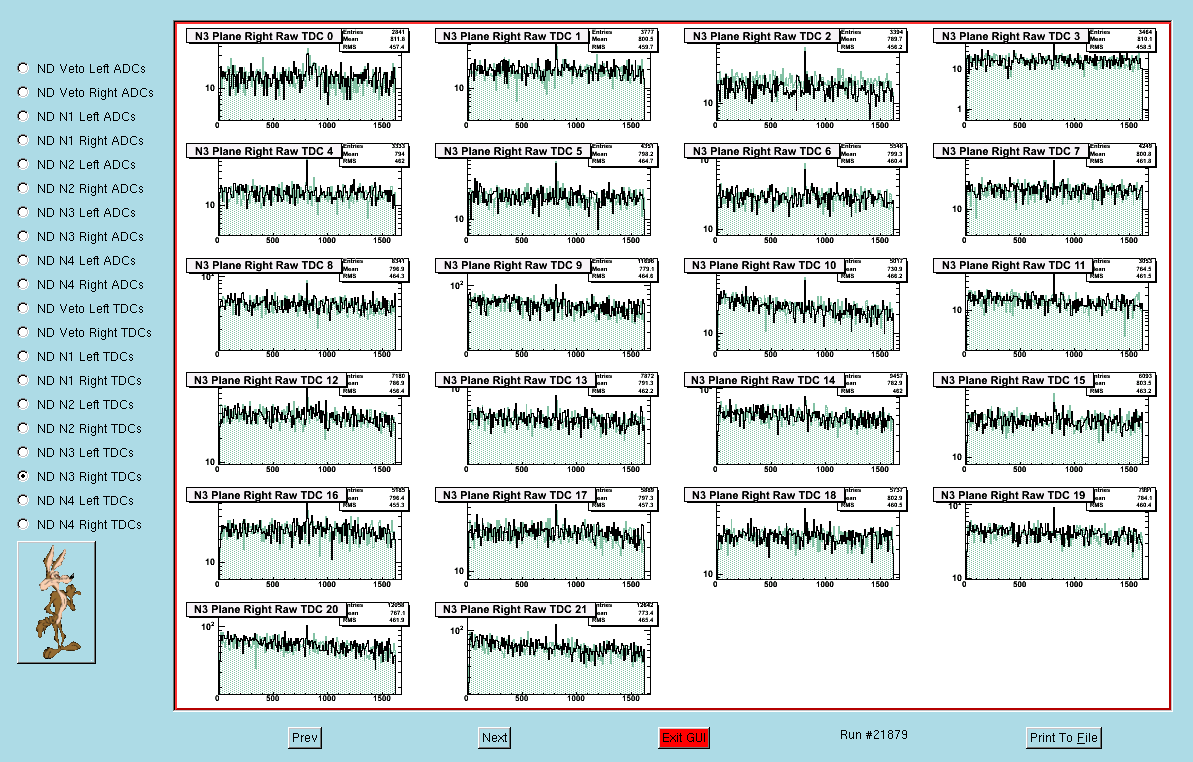Click the Raw TDC 15 plot area
The width and height of the screenshot is (1193, 762).
coord(1055,426)
